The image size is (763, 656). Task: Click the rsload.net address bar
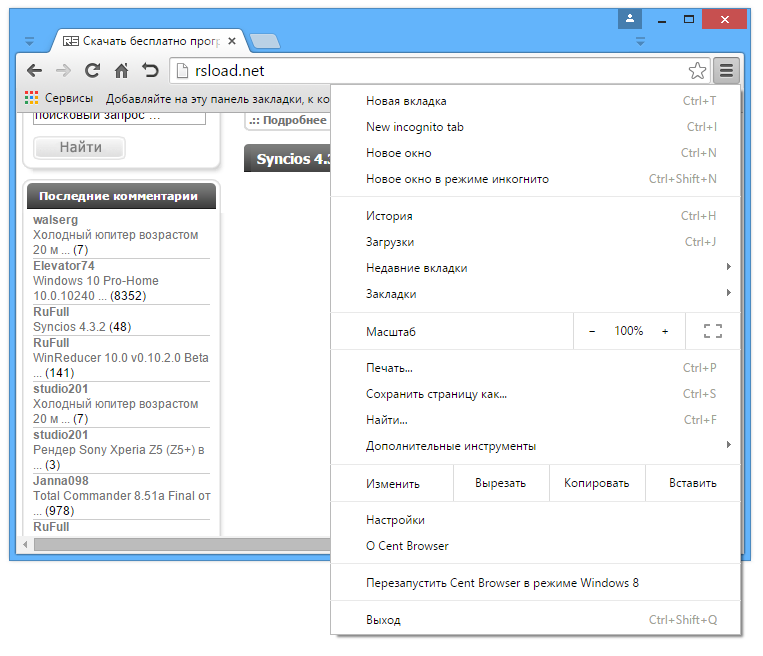[428, 71]
